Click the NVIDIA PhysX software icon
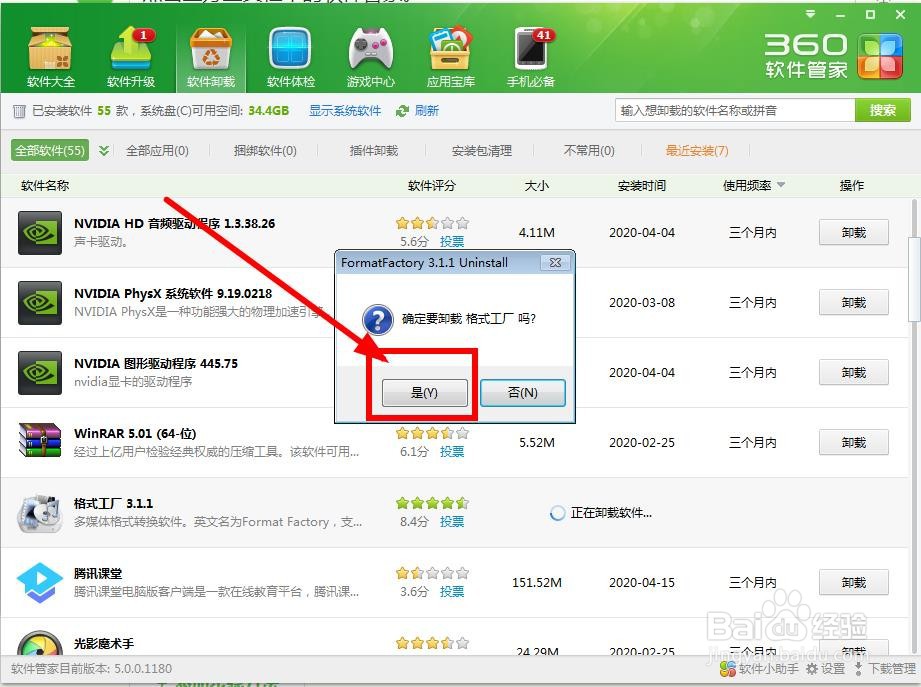The image size is (921, 687). 40,302
